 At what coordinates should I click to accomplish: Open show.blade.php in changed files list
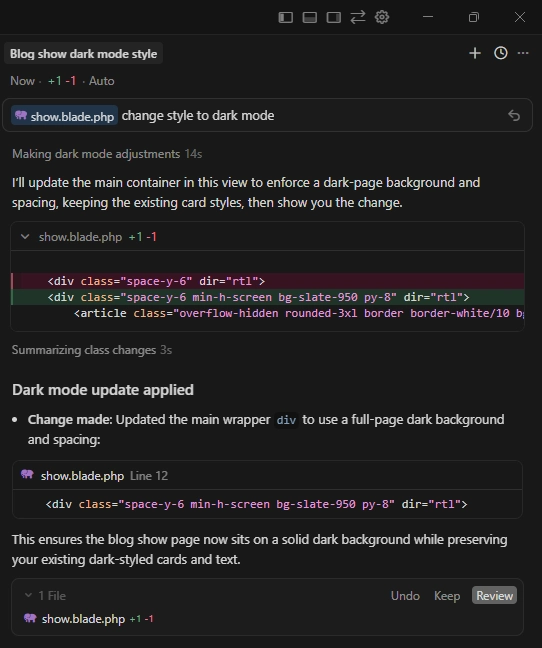tap(83, 619)
